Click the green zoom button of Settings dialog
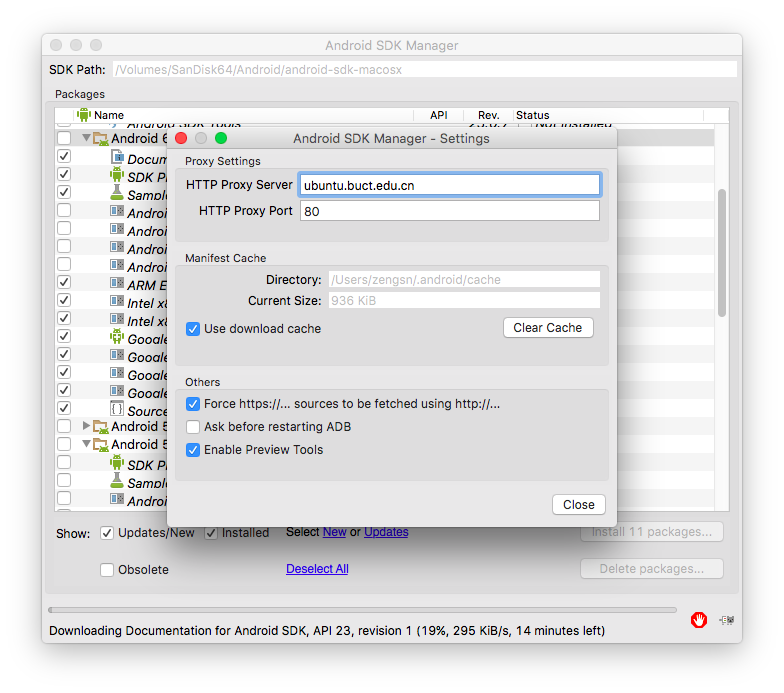 pos(221,138)
